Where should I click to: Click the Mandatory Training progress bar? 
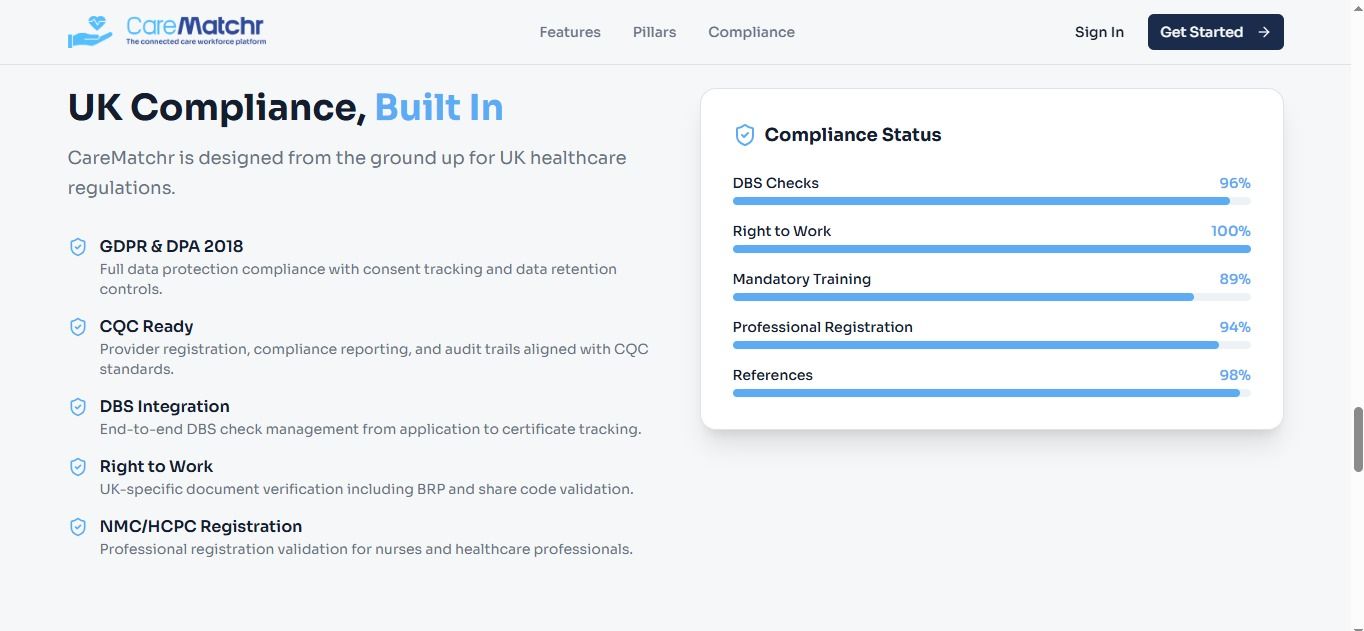click(991, 297)
